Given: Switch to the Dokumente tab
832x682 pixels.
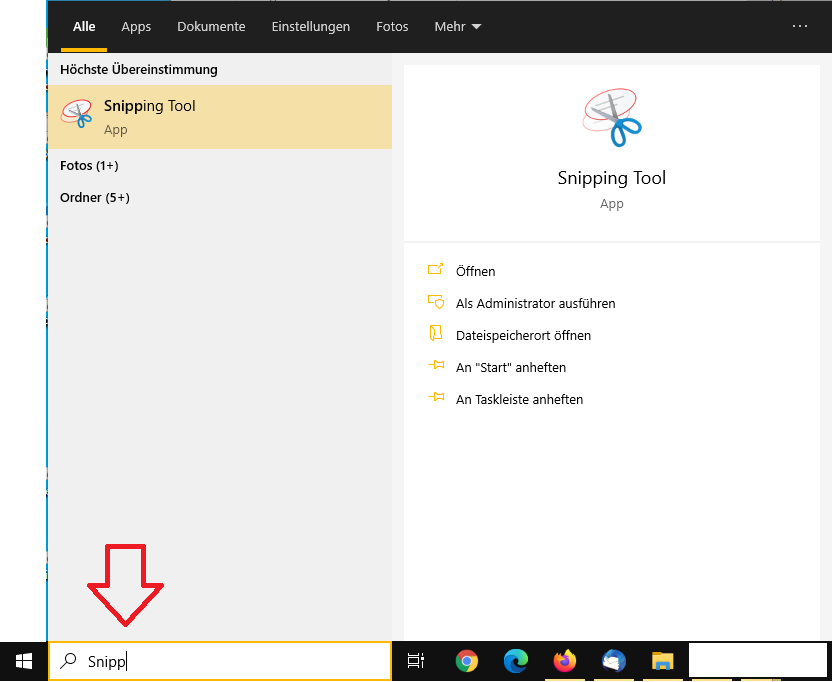Looking at the screenshot, I should tap(211, 27).
